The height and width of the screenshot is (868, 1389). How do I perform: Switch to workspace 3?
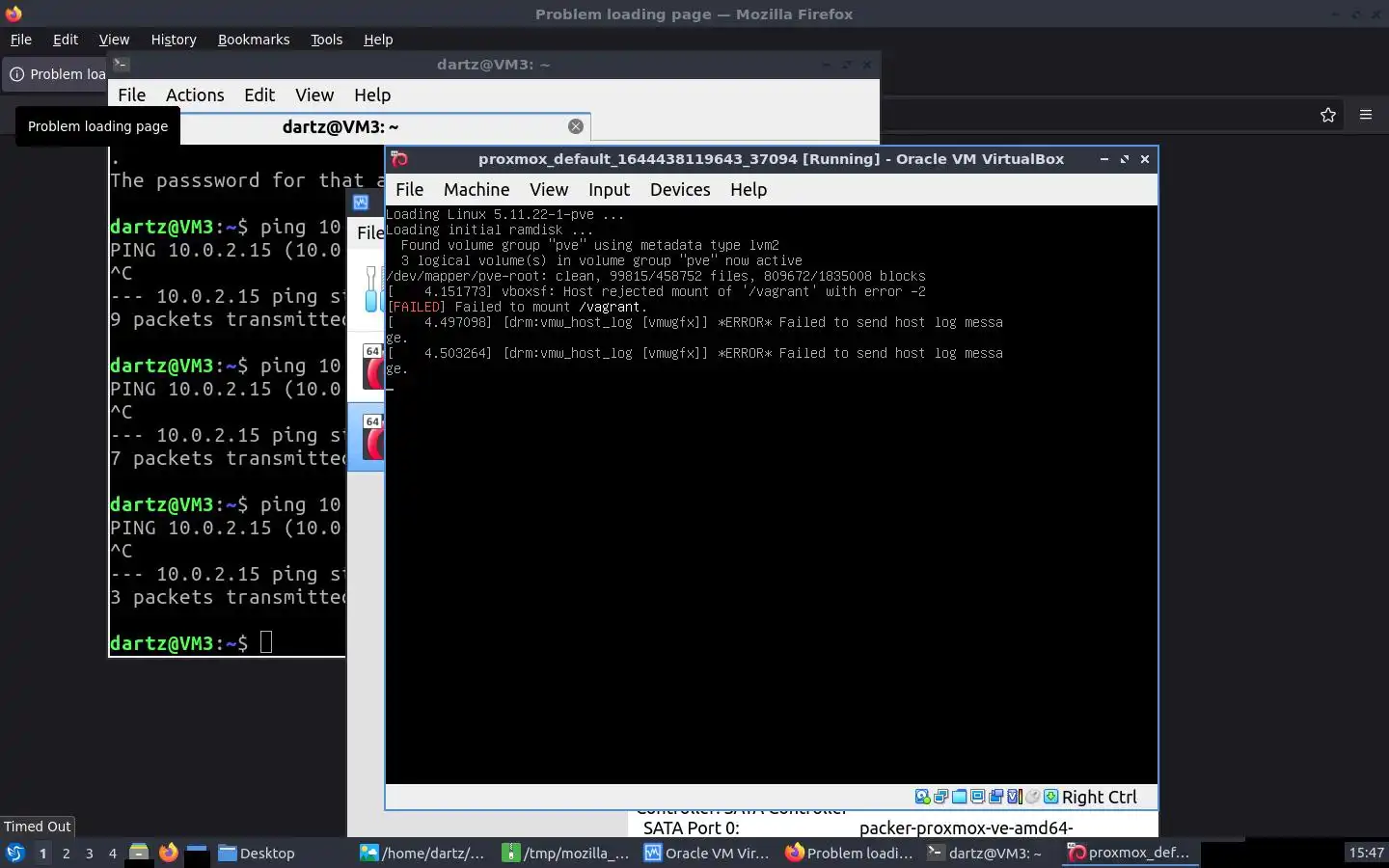tap(89, 853)
